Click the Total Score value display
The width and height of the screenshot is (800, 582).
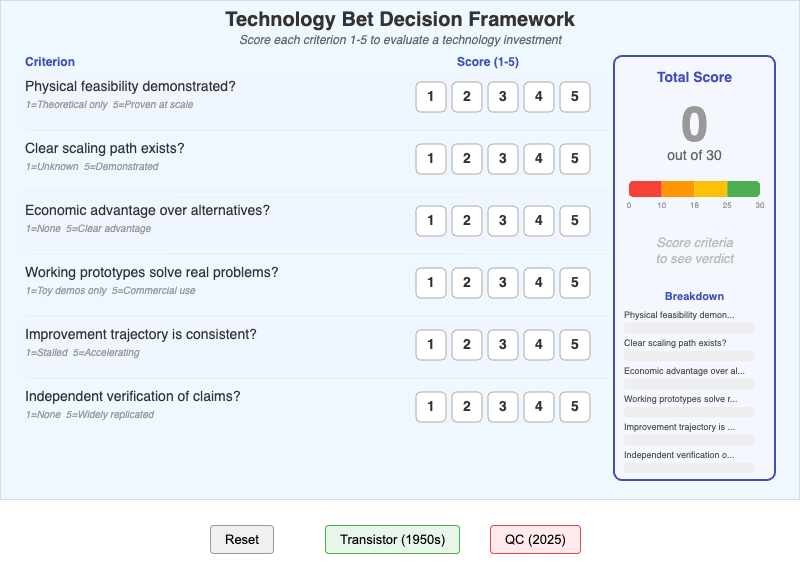pos(694,126)
